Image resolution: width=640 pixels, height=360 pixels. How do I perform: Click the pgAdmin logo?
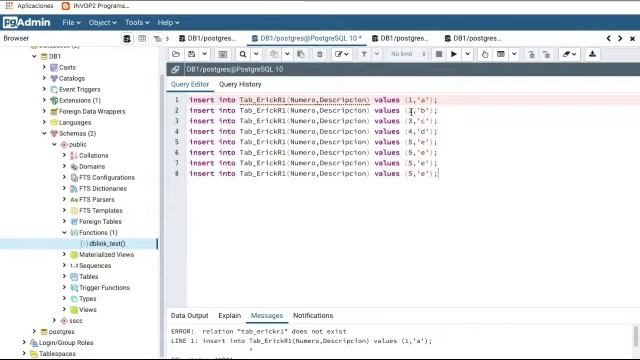click(27, 22)
